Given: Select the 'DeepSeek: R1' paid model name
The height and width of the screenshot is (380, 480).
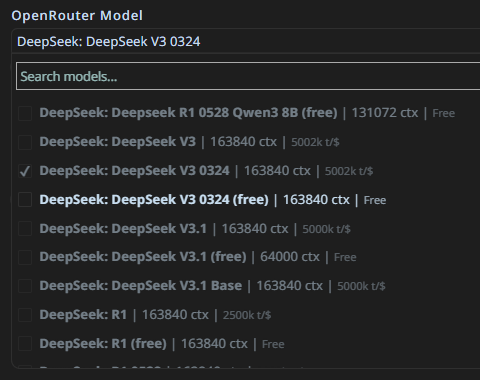Looking at the screenshot, I should (83, 315).
